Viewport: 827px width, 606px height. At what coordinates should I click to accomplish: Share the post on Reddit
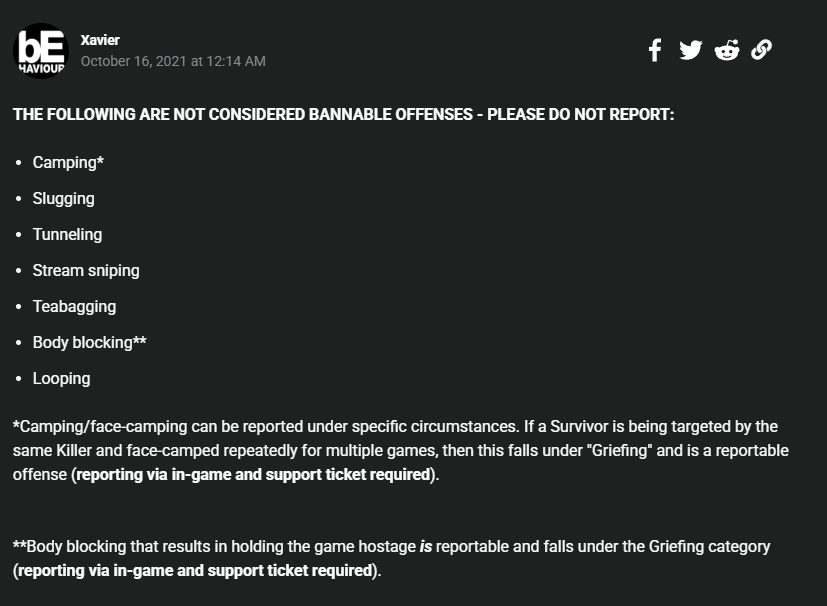click(727, 50)
